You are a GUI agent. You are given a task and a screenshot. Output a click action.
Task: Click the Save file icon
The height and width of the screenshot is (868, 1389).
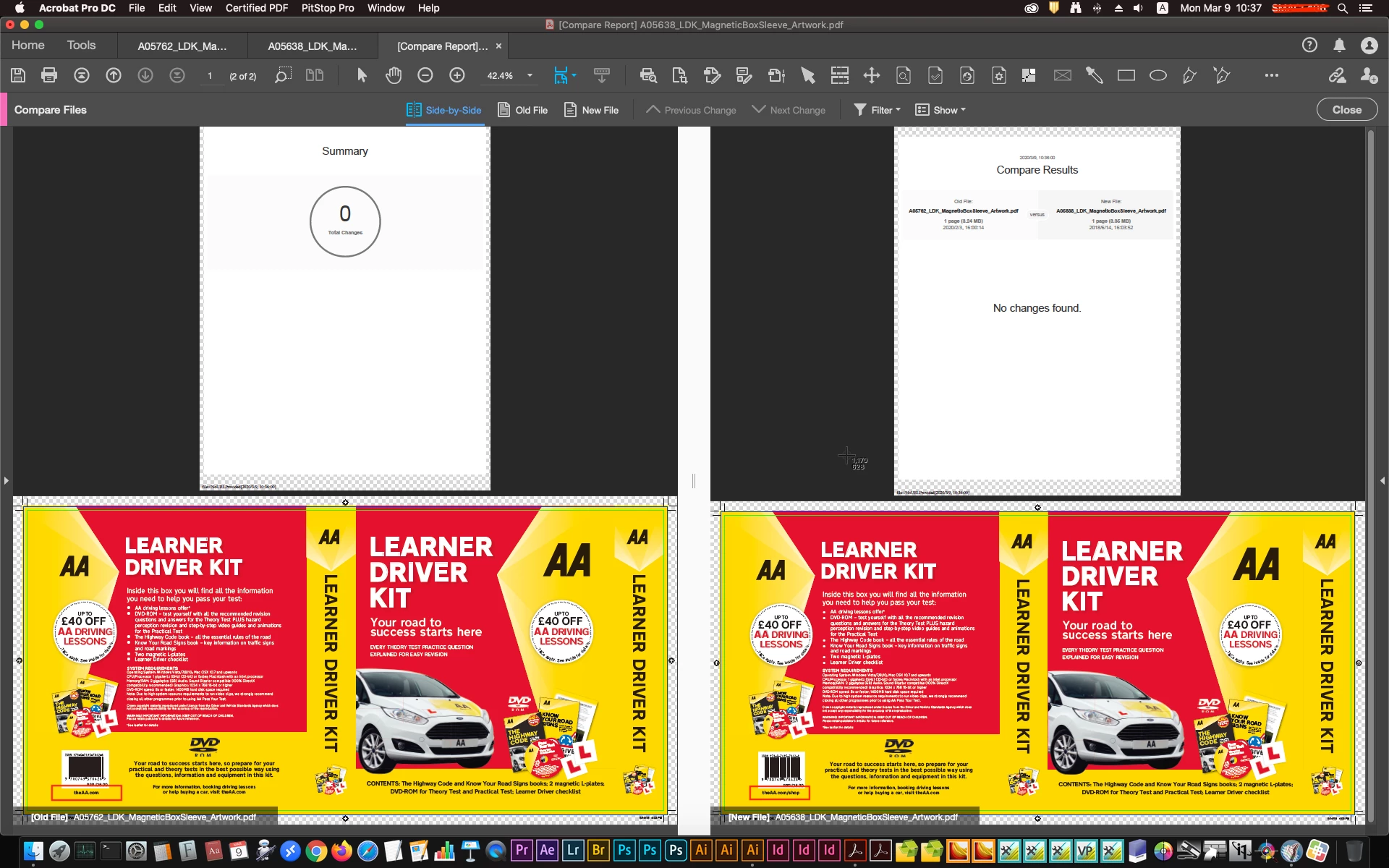(18, 75)
